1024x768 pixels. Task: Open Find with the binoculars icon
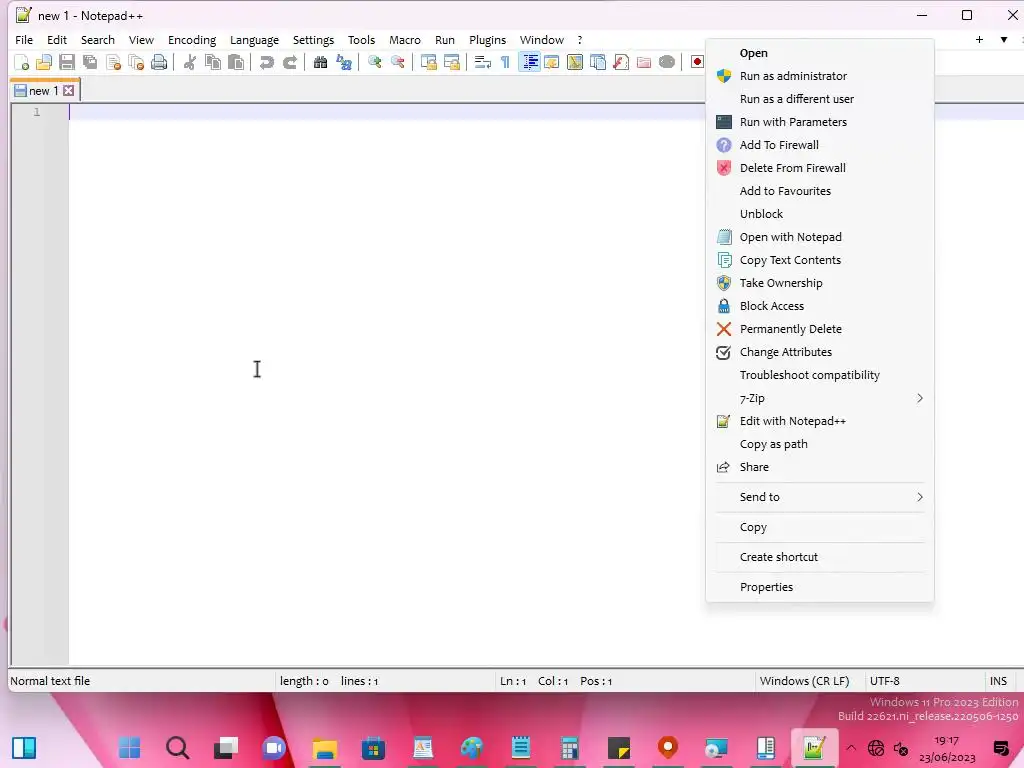[x=321, y=63]
